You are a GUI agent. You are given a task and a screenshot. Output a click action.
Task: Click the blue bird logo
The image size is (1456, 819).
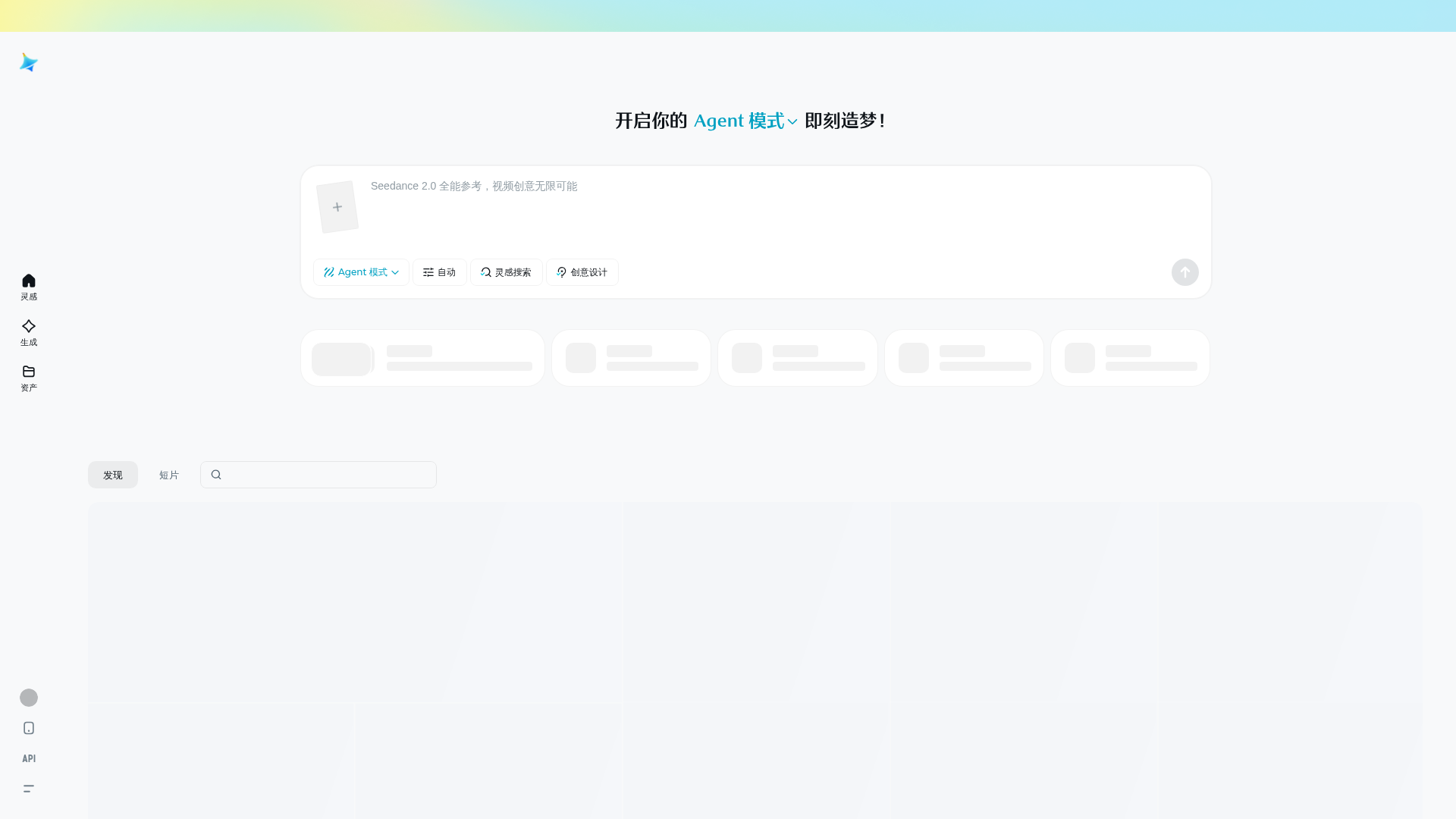point(29,62)
